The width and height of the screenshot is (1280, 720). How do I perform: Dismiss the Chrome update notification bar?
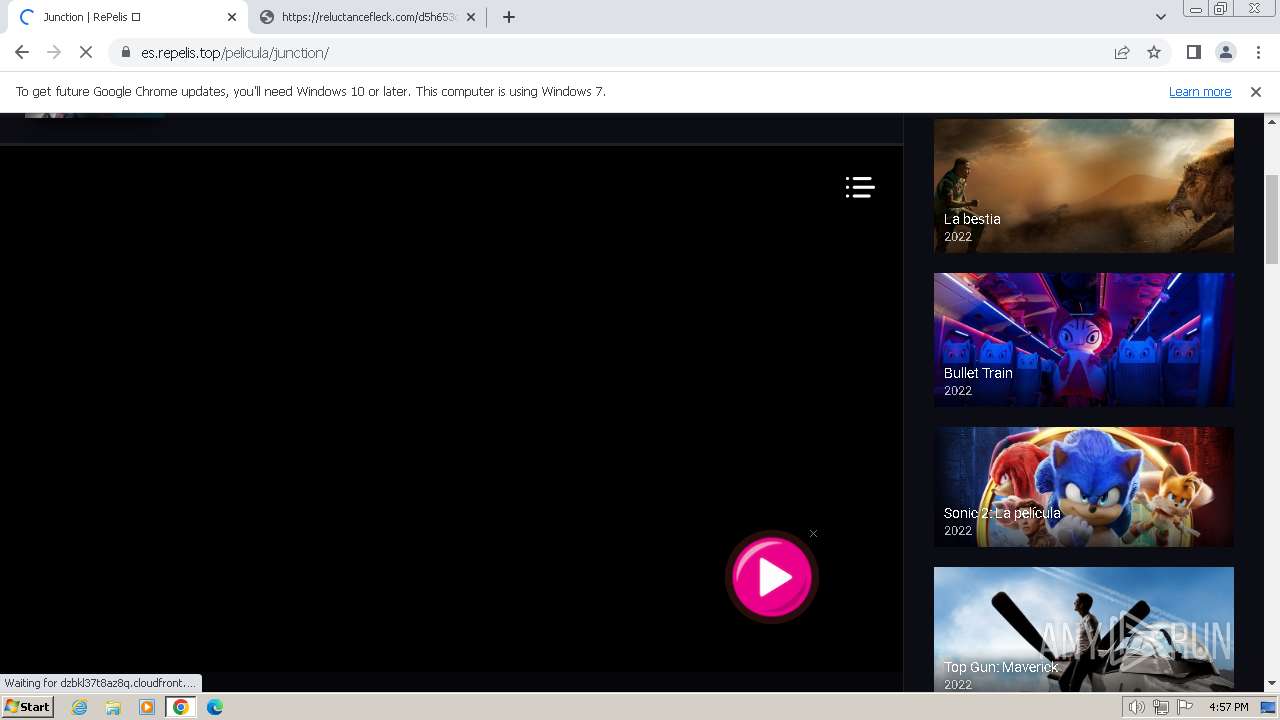tap(1256, 92)
